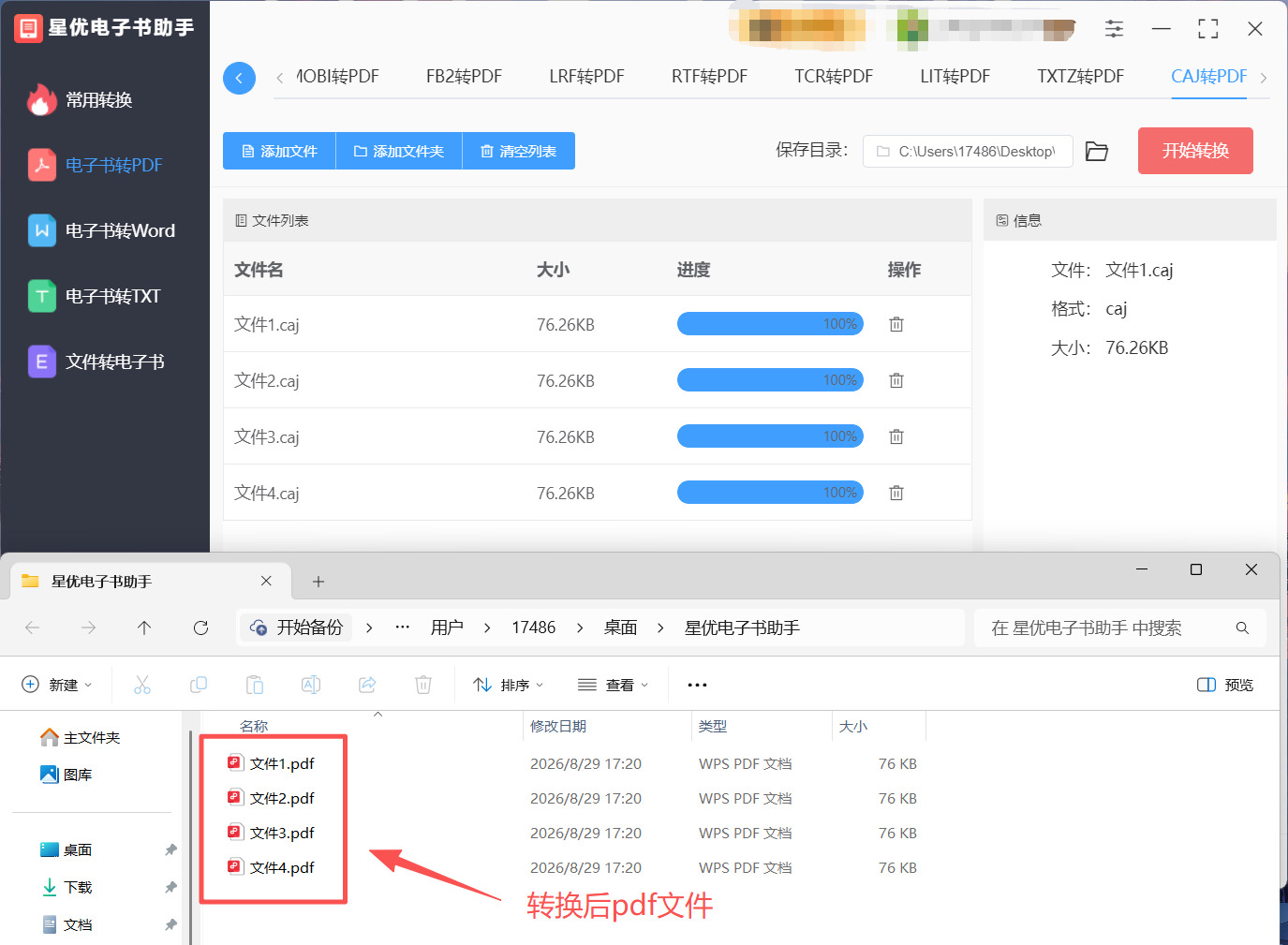Unpin 下载 from Explorer quick access
1288x945 pixels.
170,887
